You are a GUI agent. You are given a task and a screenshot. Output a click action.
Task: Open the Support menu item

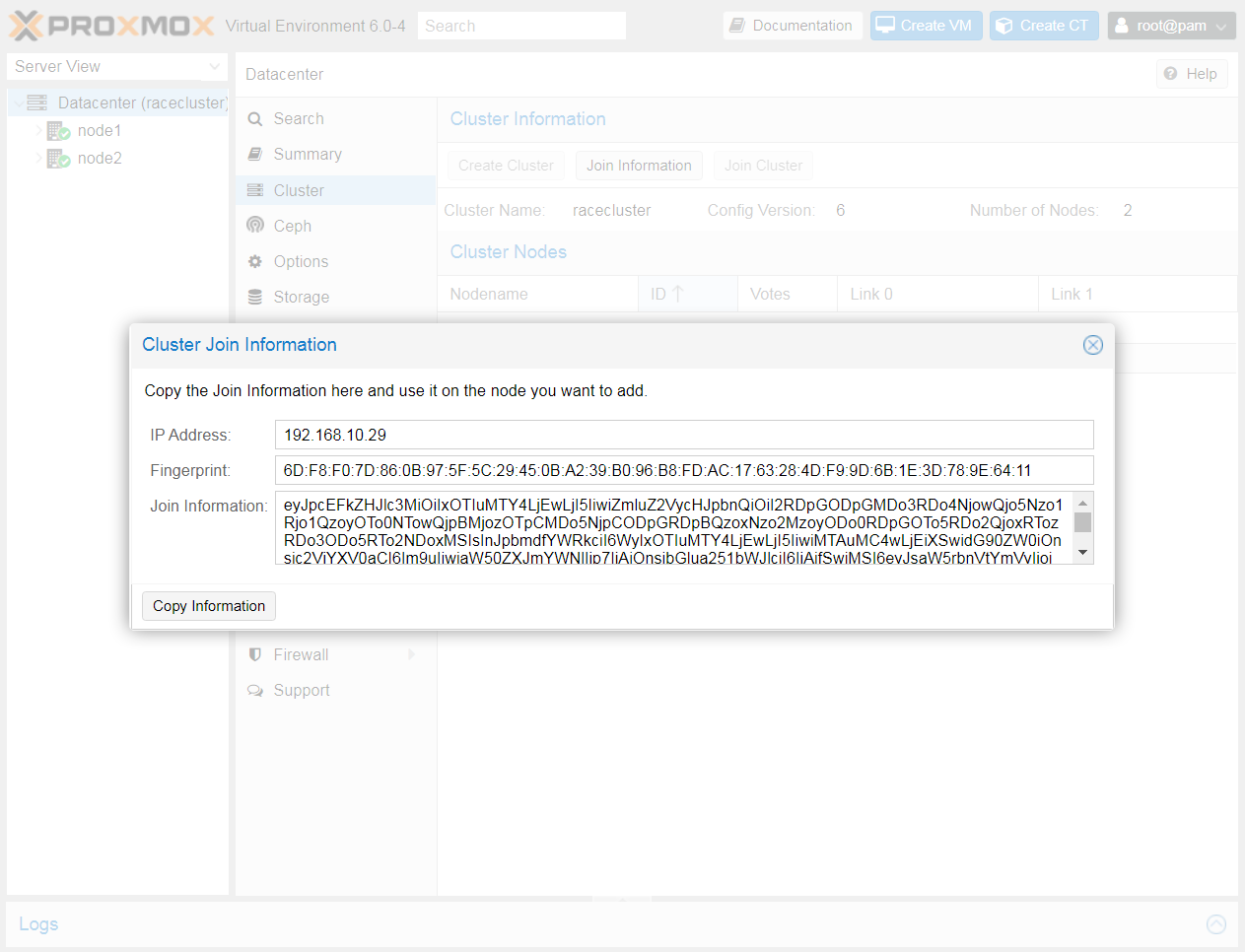point(335,690)
